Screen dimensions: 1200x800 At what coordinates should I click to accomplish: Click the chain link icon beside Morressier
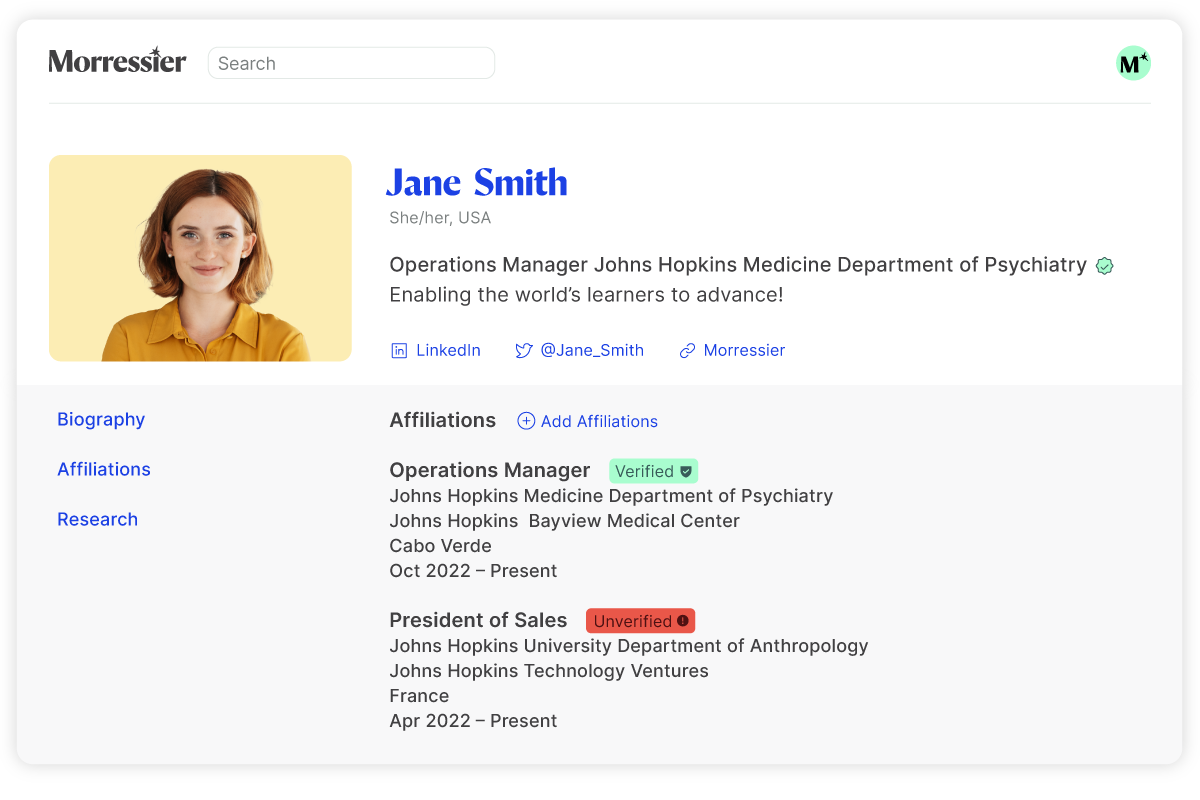[687, 351]
